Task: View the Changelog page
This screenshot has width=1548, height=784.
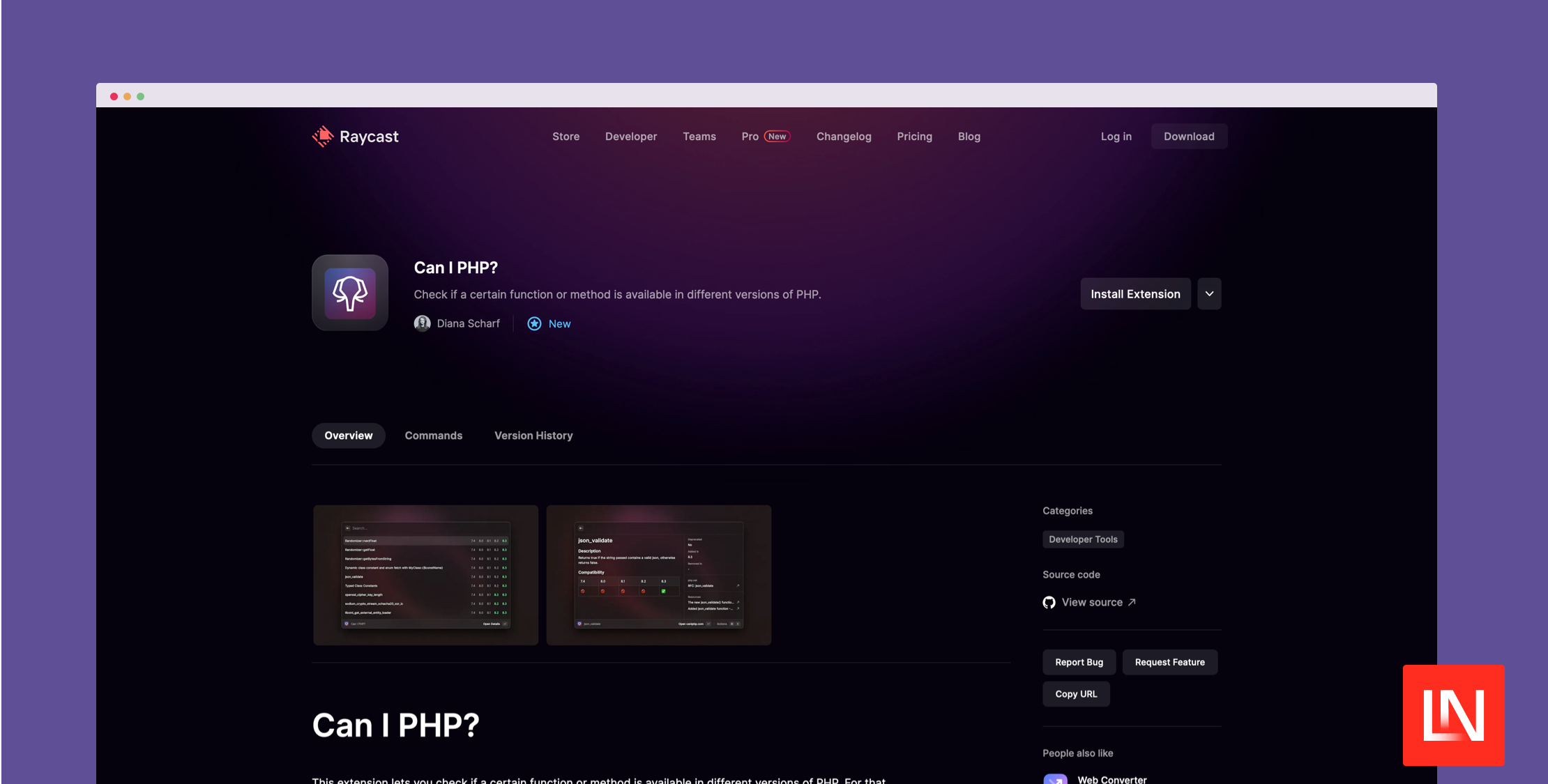Action: 844,137
